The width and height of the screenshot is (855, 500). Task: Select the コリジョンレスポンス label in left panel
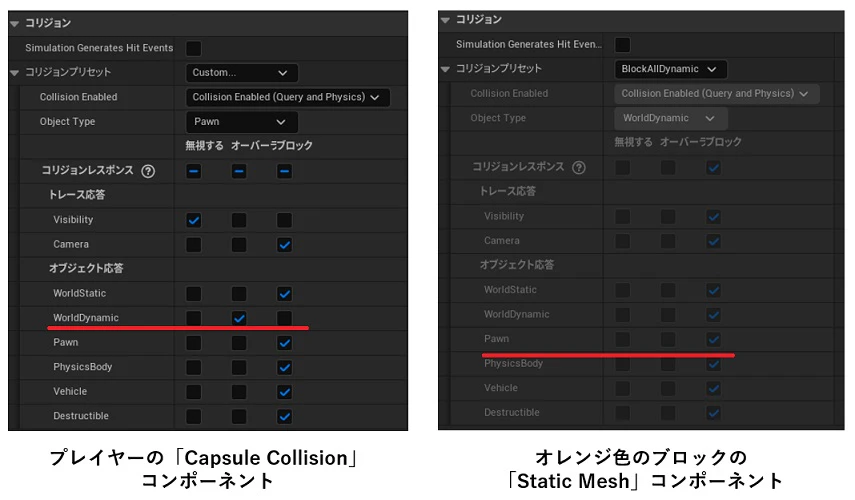(x=88, y=170)
